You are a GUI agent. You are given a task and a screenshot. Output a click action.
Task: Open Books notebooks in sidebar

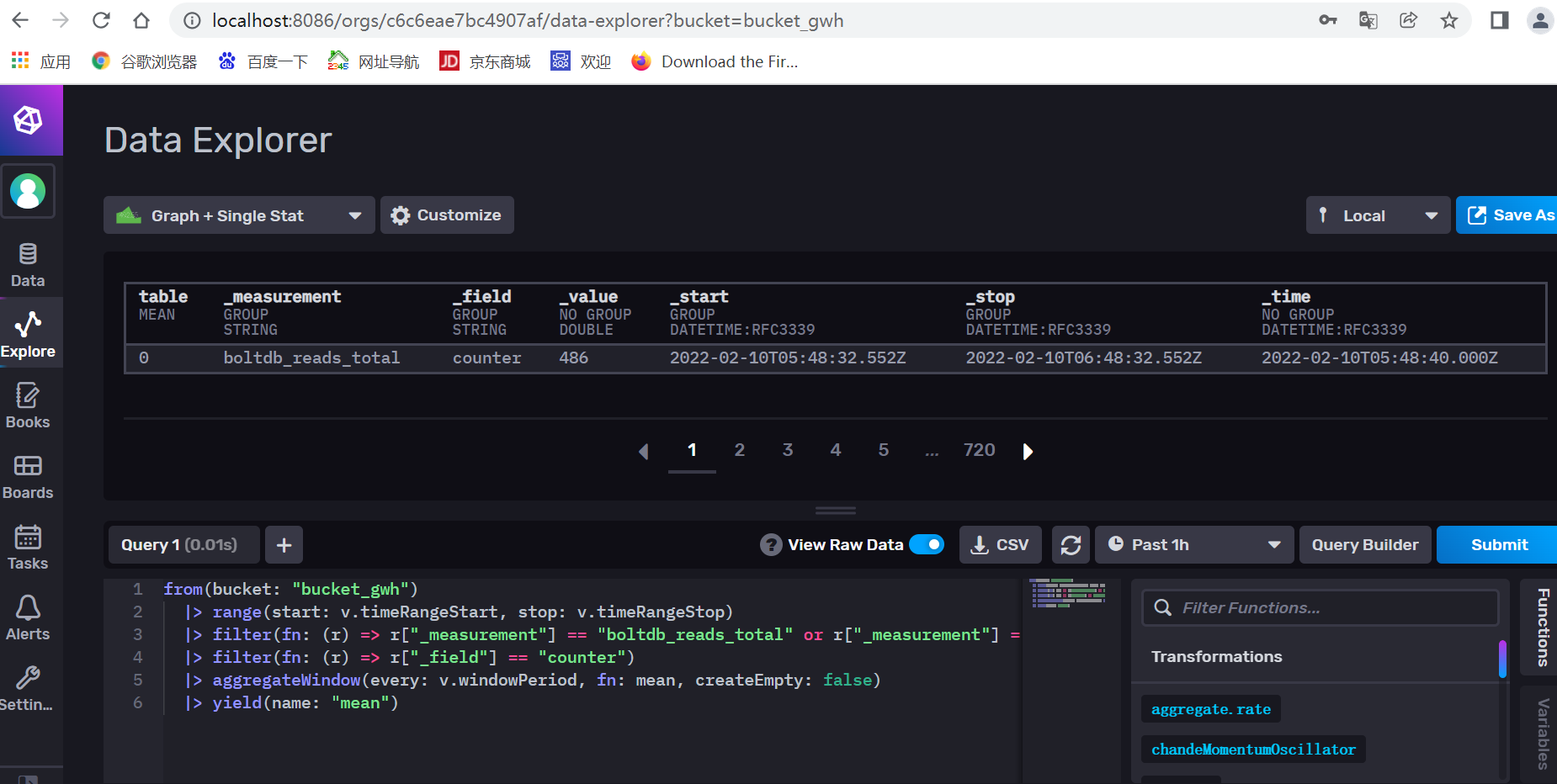click(28, 405)
